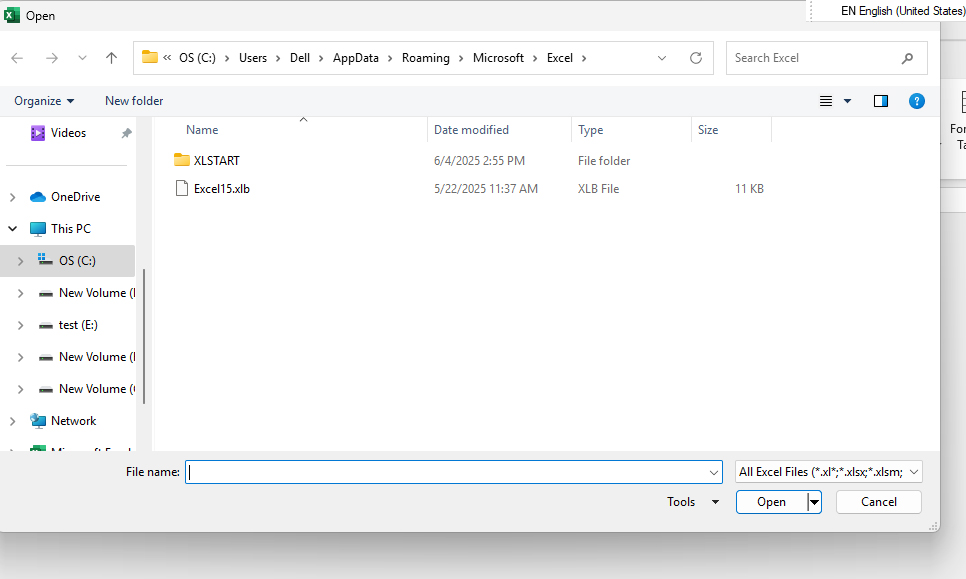Click the Cancel button
The width and height of the screenshot is (966, 579).
coord(878,502)
